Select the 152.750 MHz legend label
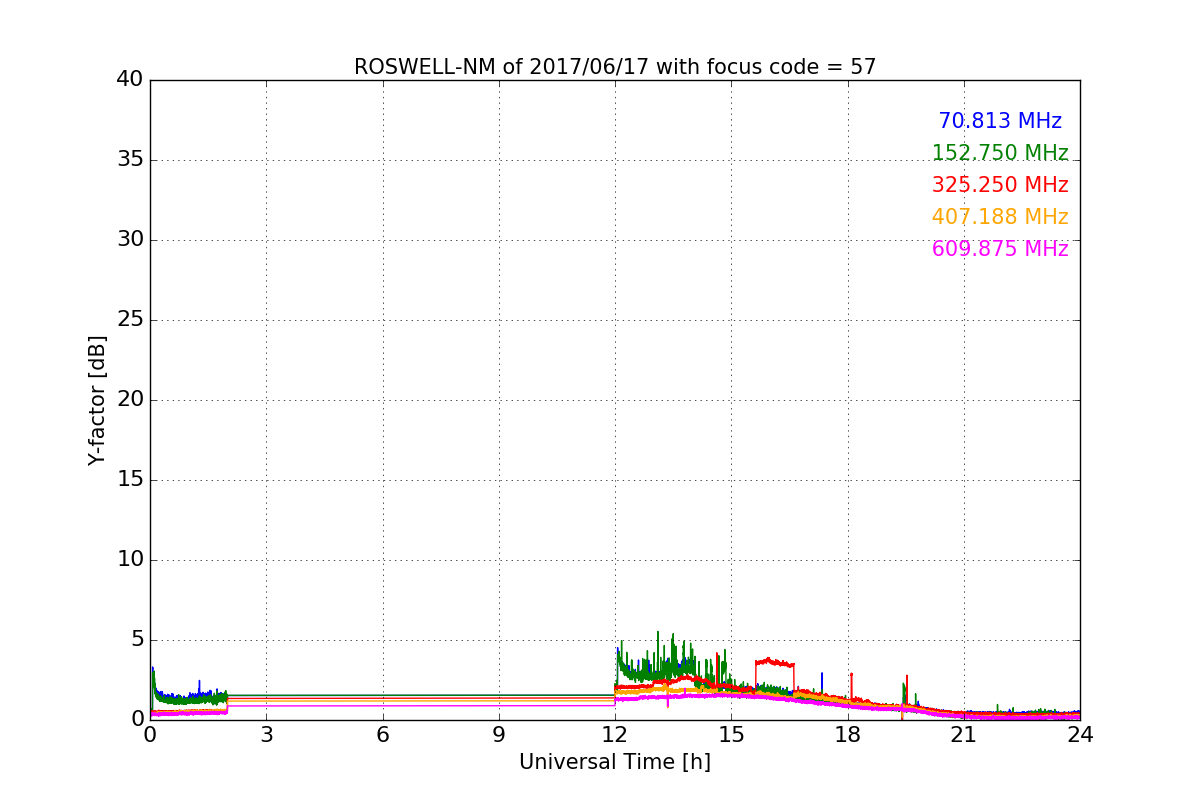The width and height of the screenshot is (1200, 800). (x=1000, y=153)
